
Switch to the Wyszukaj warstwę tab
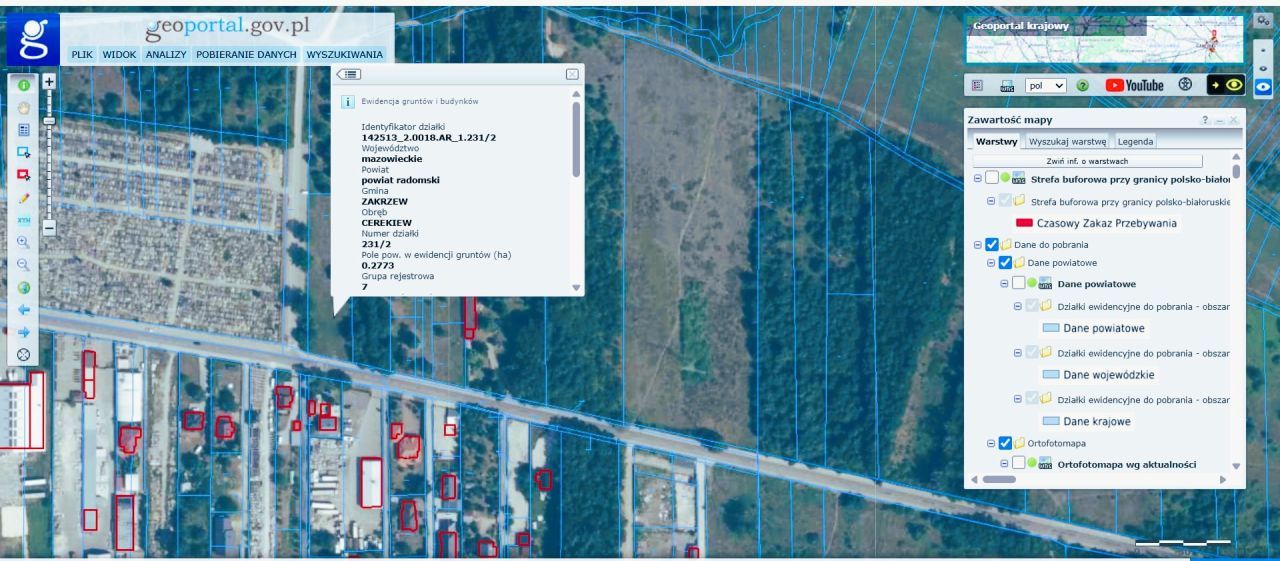[x=1067, y=142]
